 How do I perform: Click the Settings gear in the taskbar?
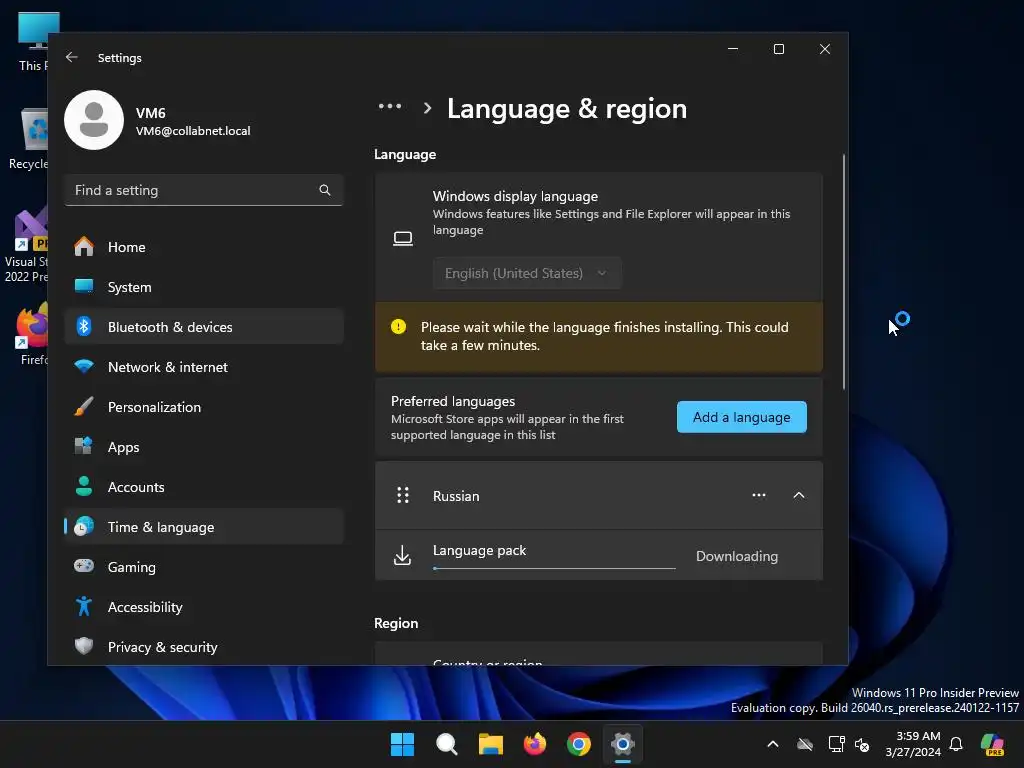click(623, 744)
